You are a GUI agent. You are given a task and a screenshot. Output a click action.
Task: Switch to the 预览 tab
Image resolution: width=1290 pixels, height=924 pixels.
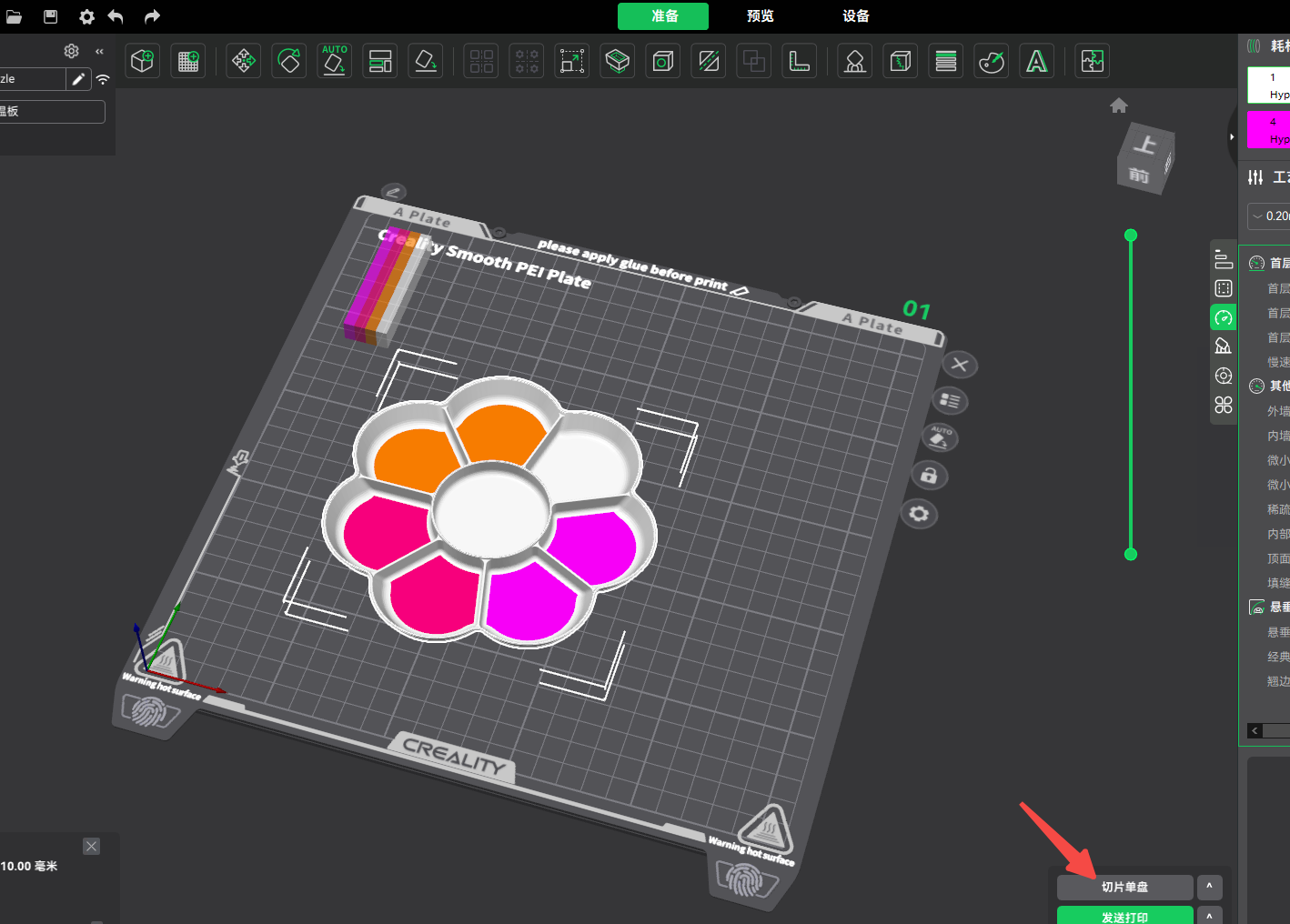pos(761,16)
